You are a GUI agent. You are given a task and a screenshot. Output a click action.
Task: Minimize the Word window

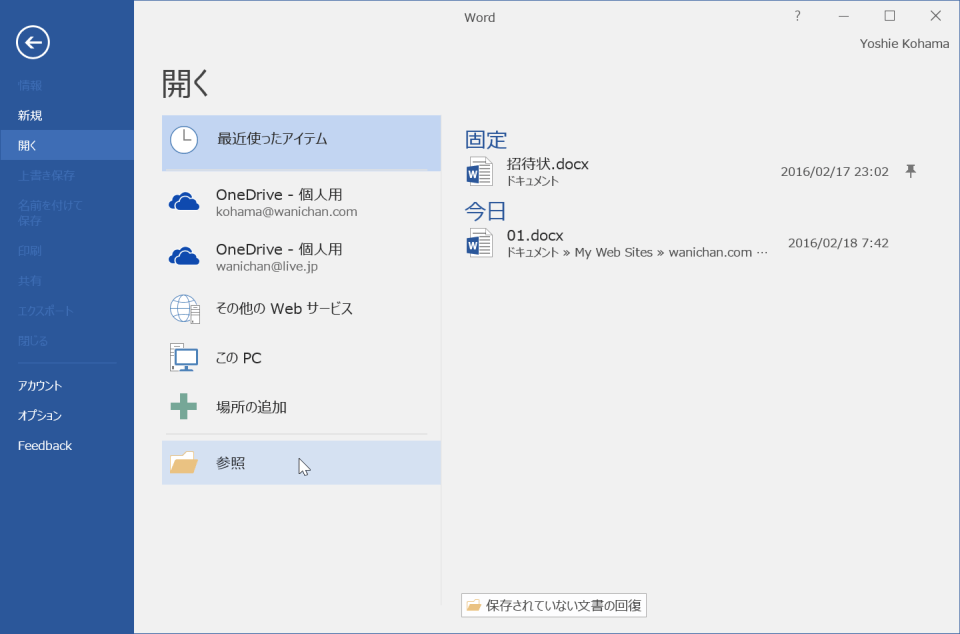844,17
